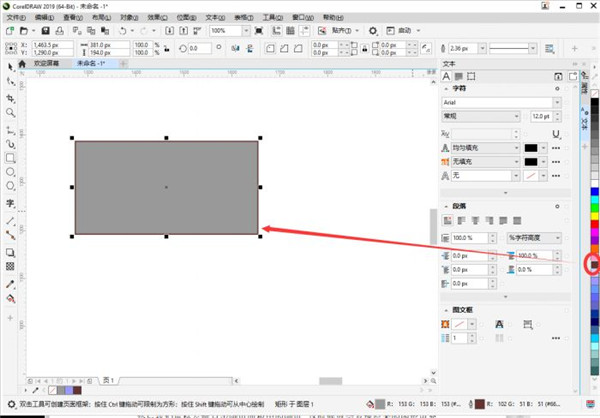Select the Pick tool in toolbox

(x=10, y=67)
